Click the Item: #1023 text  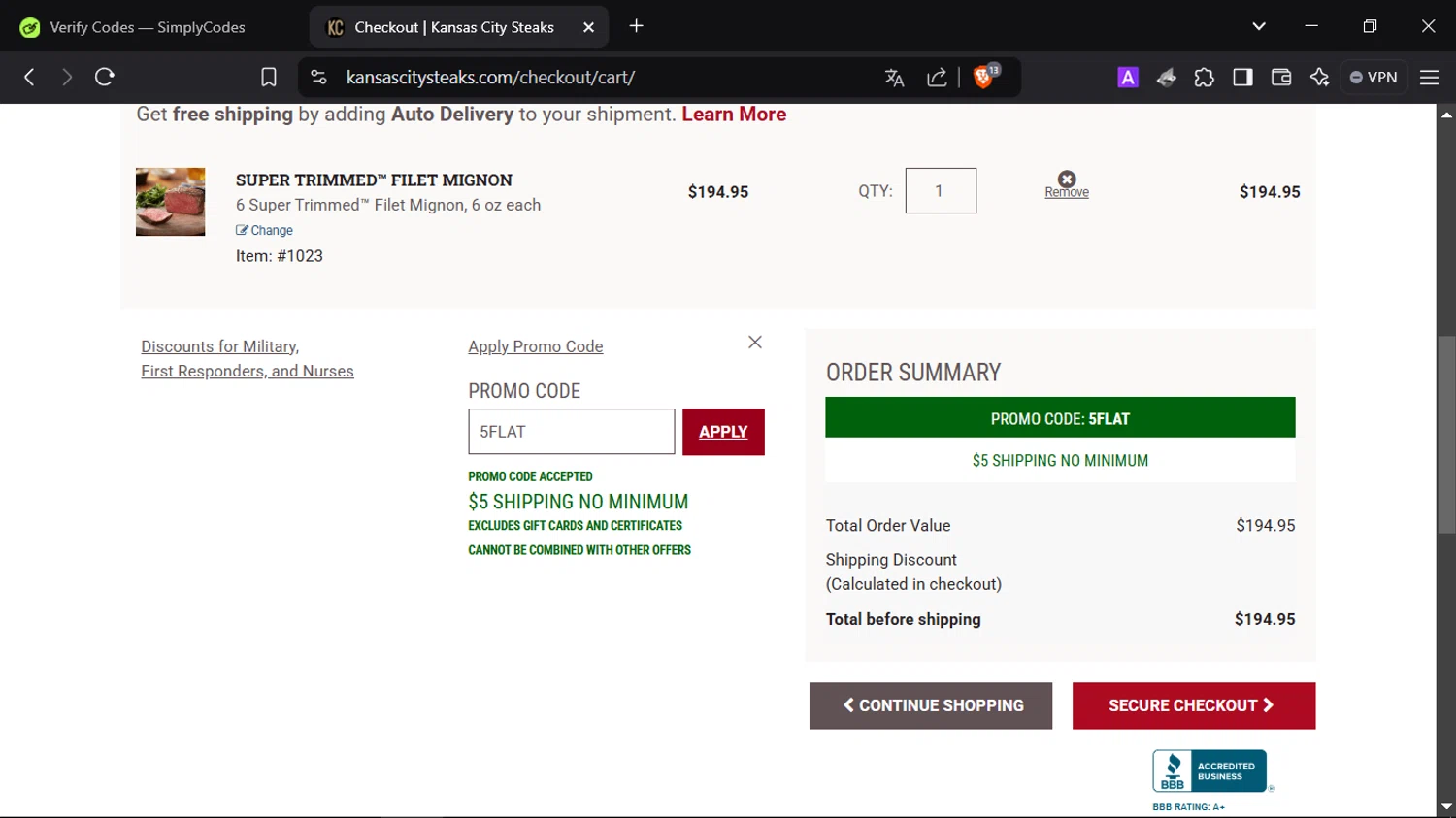pos(280,256)
